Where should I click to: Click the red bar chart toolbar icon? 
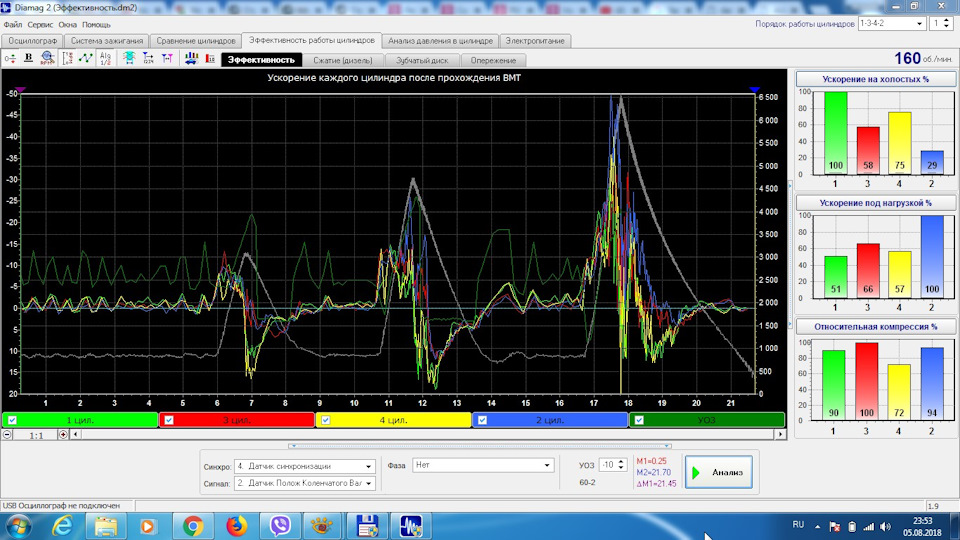[211, 59]
